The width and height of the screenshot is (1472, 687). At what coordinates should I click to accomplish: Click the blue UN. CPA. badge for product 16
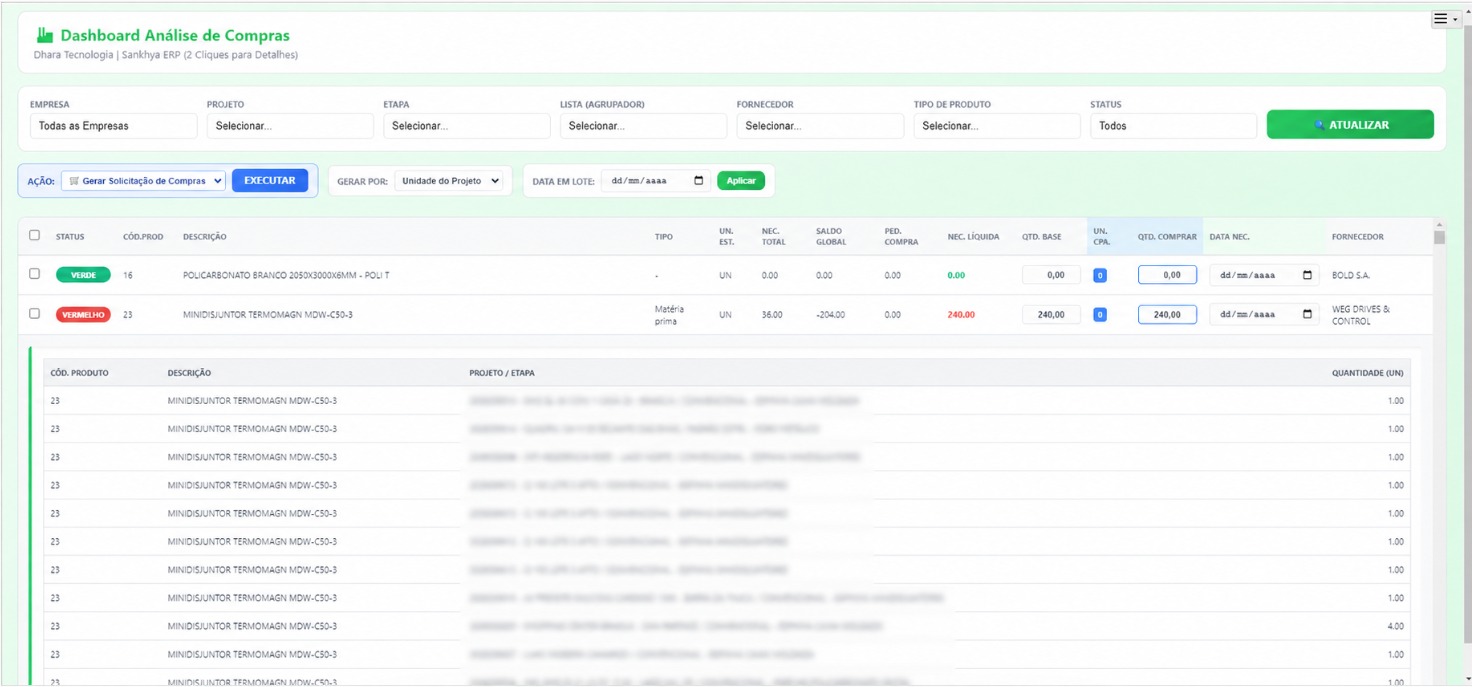click(1100, 275)
